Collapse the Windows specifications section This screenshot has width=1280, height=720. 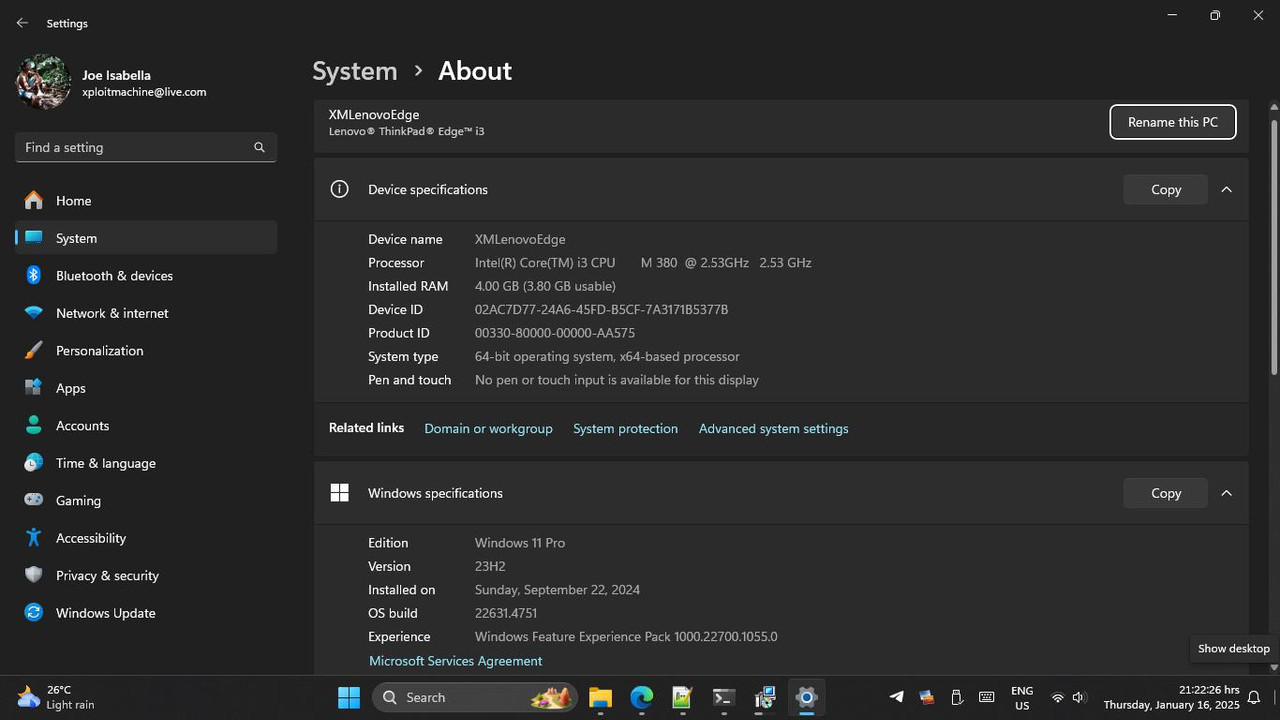1226,493
